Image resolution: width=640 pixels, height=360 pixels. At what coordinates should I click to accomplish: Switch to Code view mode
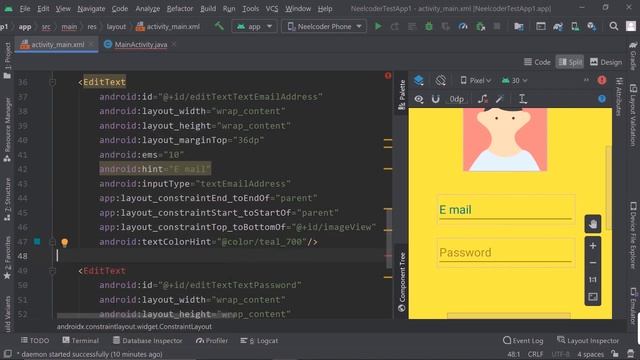537,62
